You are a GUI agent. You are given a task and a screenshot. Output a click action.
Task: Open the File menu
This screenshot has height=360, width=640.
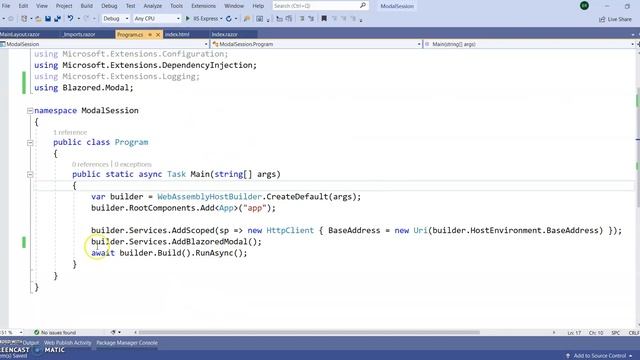click(x=6, y=6)
